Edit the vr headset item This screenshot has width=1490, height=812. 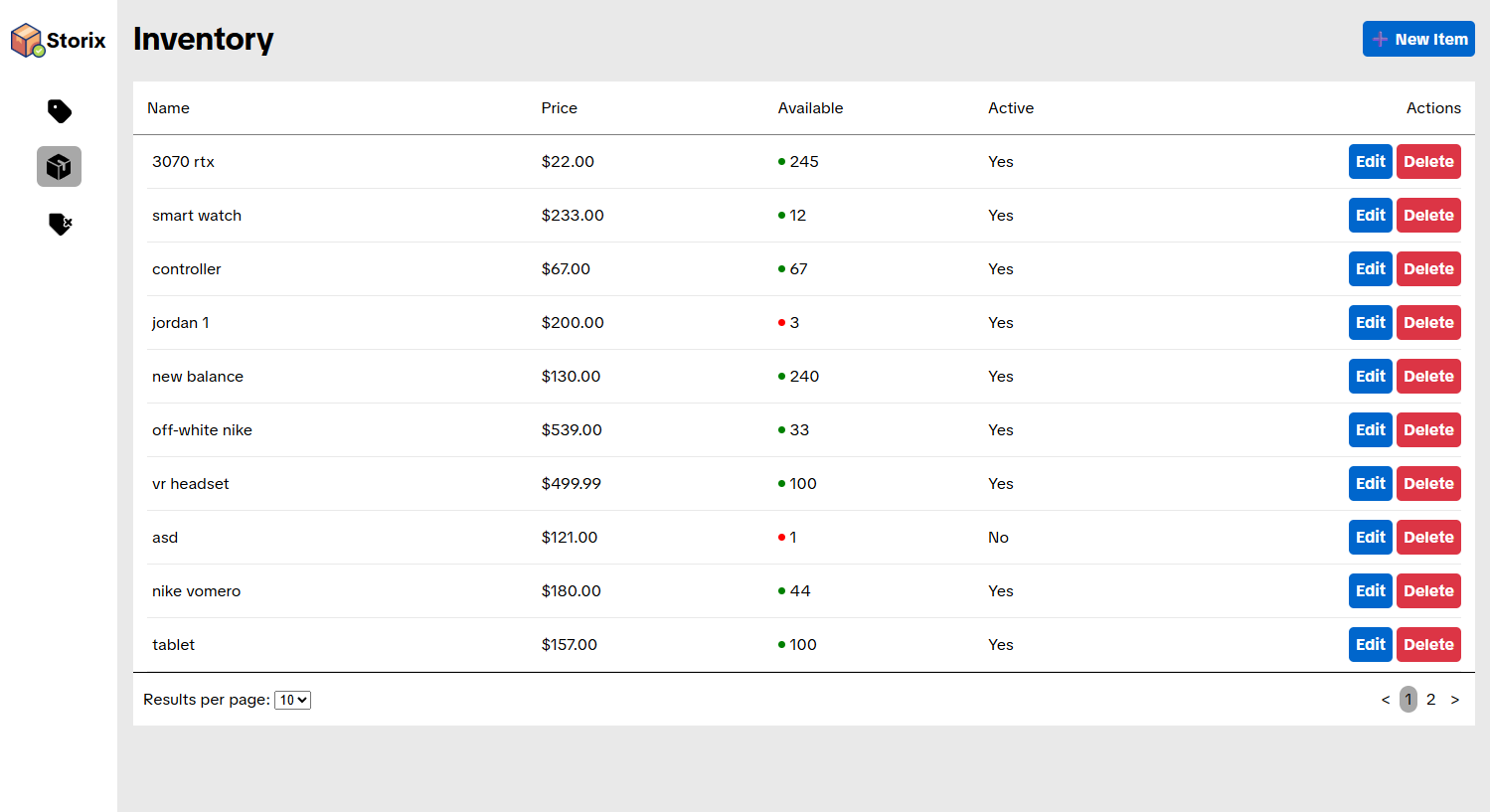tap(1370, 484)
